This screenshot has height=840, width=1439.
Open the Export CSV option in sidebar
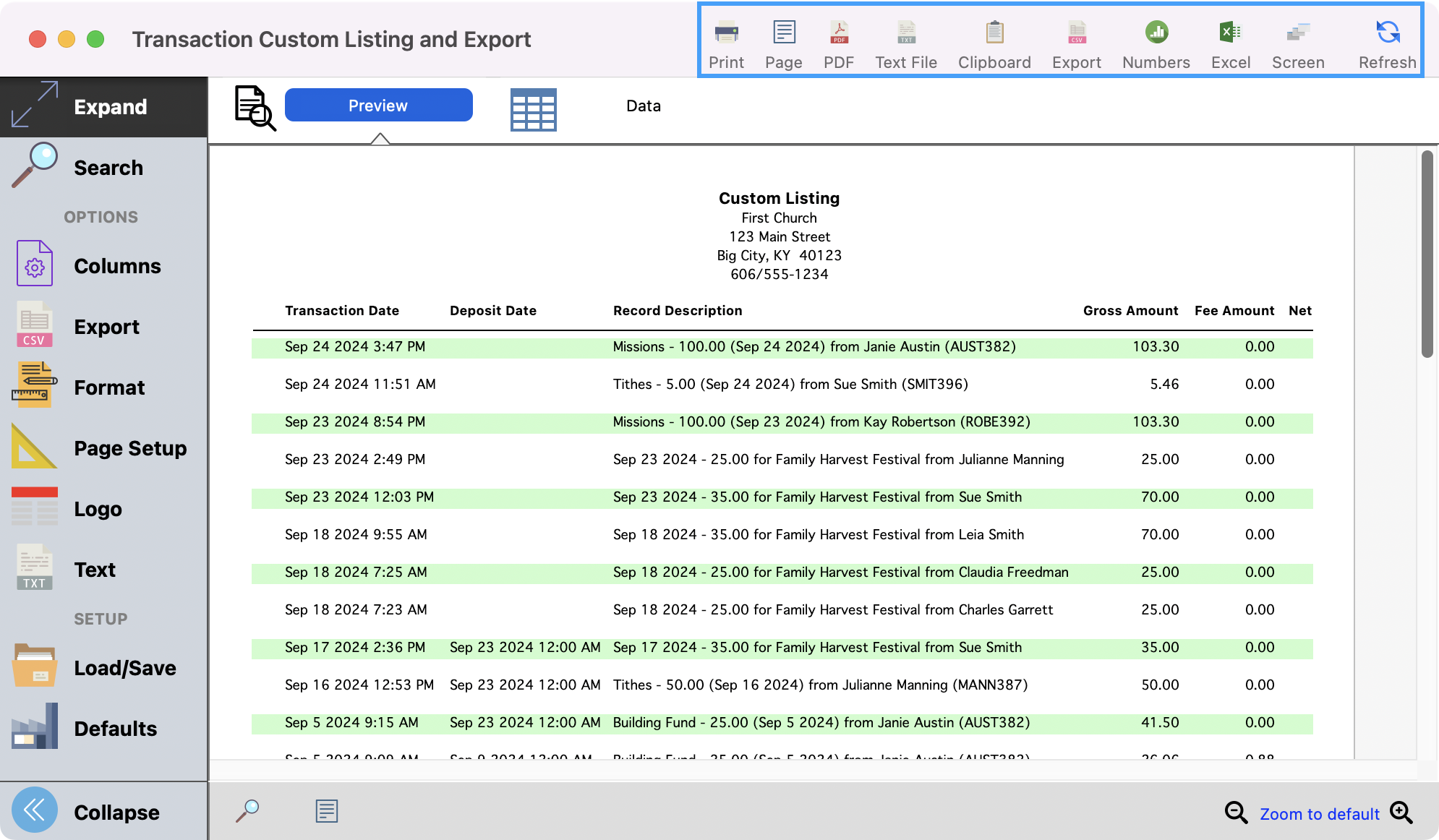click(106, 326)
